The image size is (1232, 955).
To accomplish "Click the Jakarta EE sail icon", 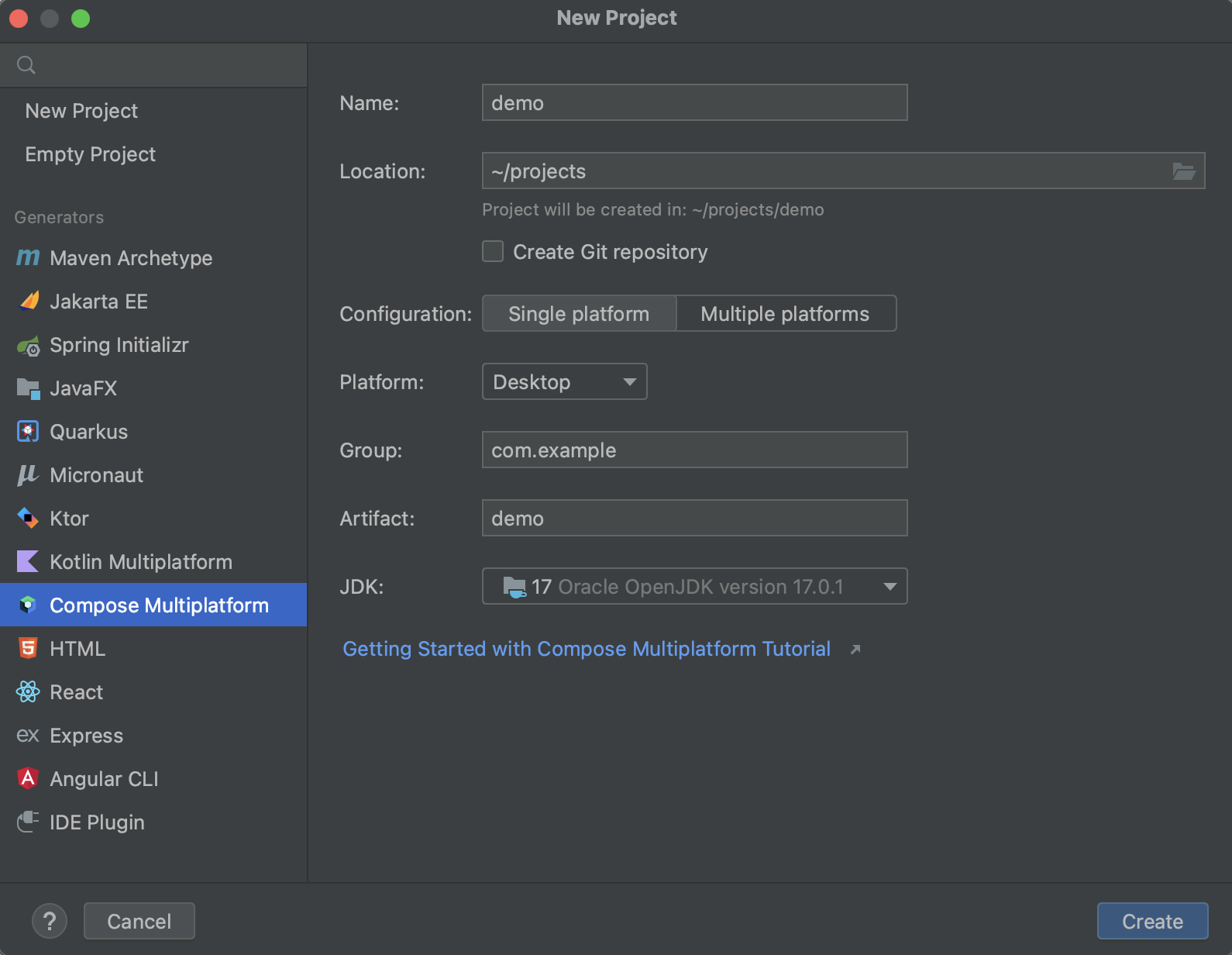I will point(28,301).
